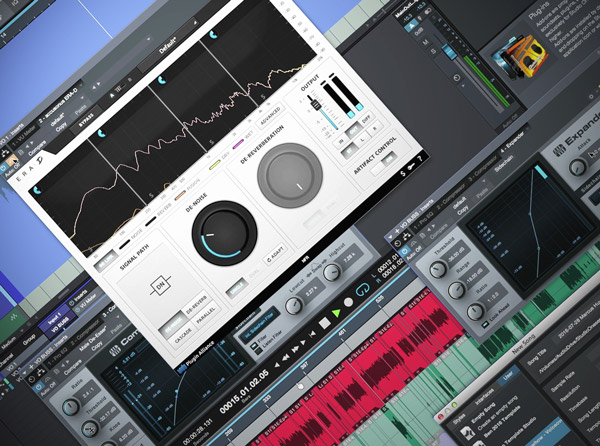Toggle the ERA-D plugin power button
This screenshot has width=600, height=446.
[4, 168]
